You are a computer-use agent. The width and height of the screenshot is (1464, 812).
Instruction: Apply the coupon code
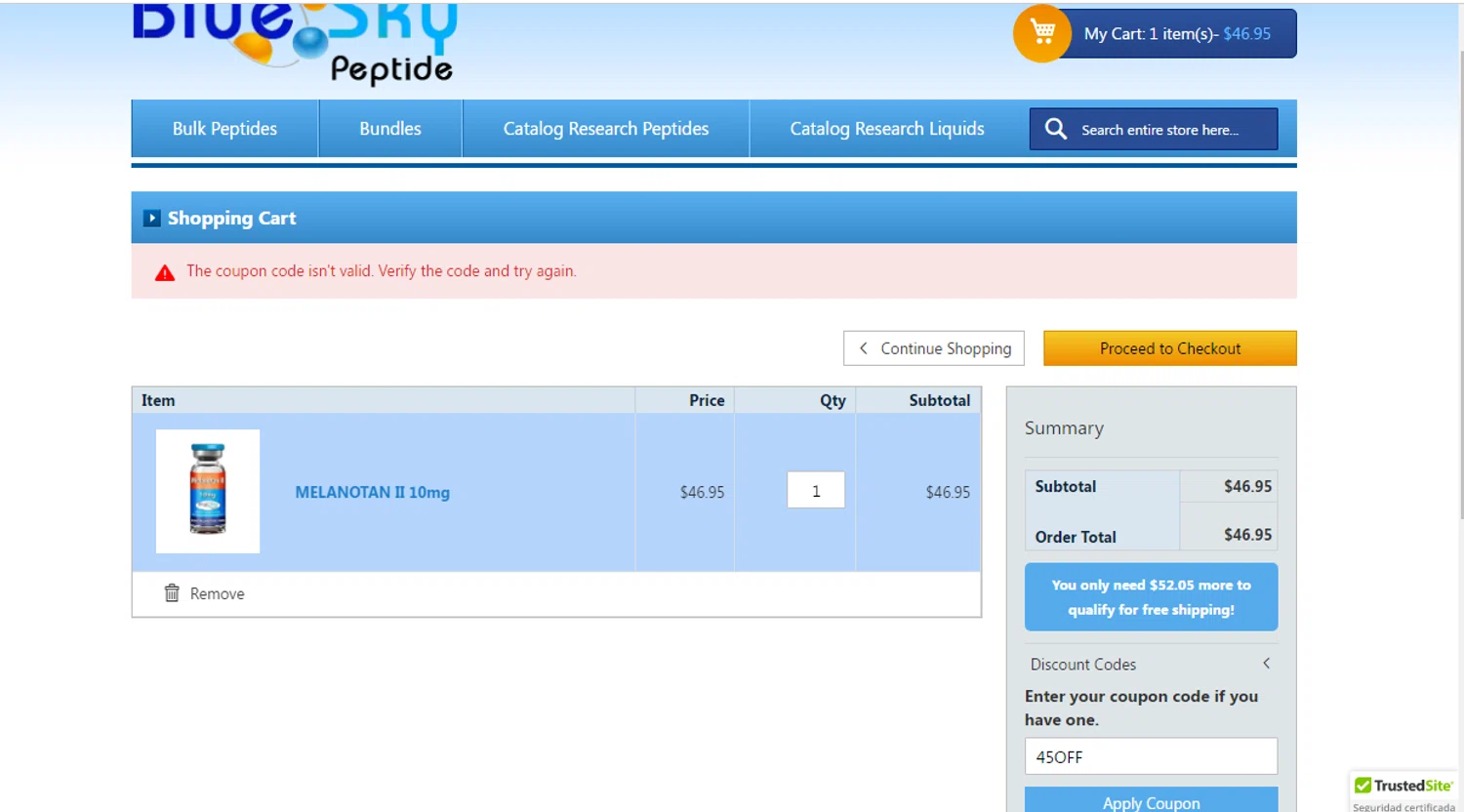[1151, 800]
